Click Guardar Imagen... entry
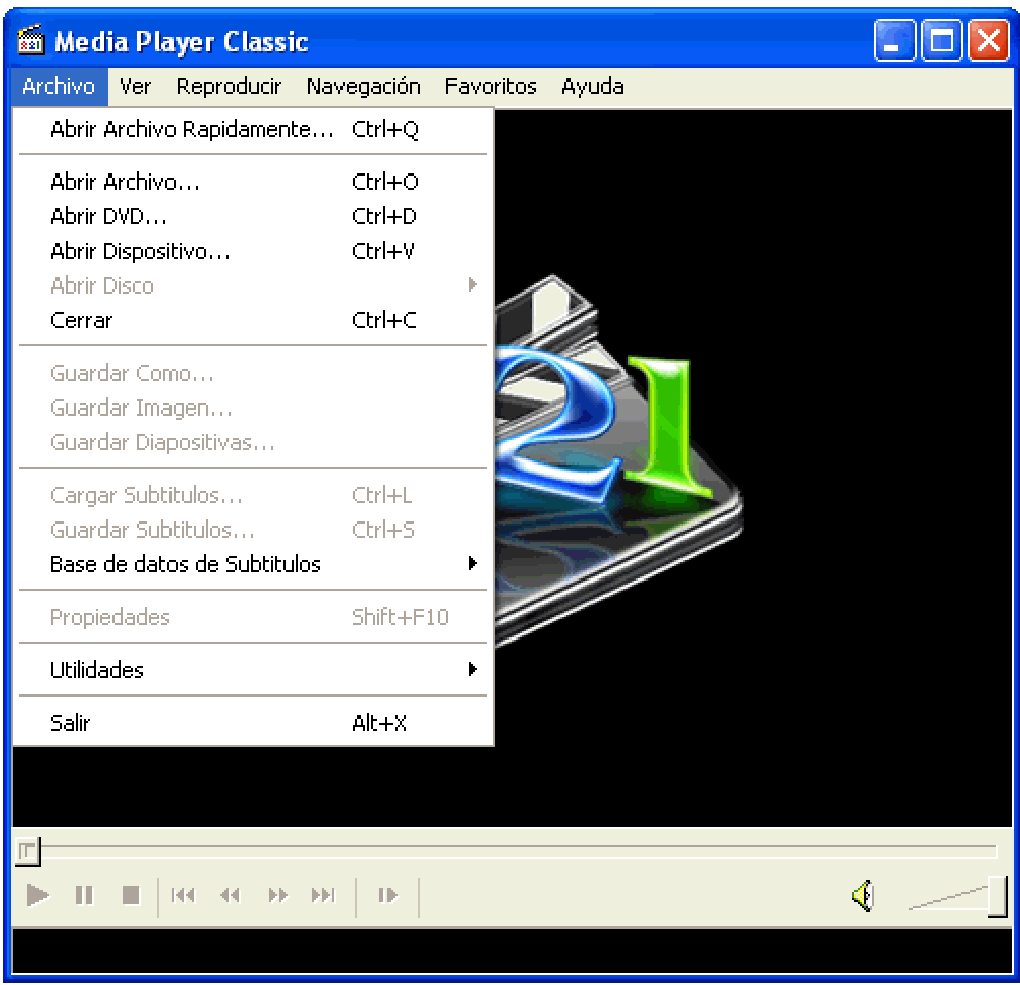The width and height of the screenshot is (1020, 985). (x=253, y=408)
